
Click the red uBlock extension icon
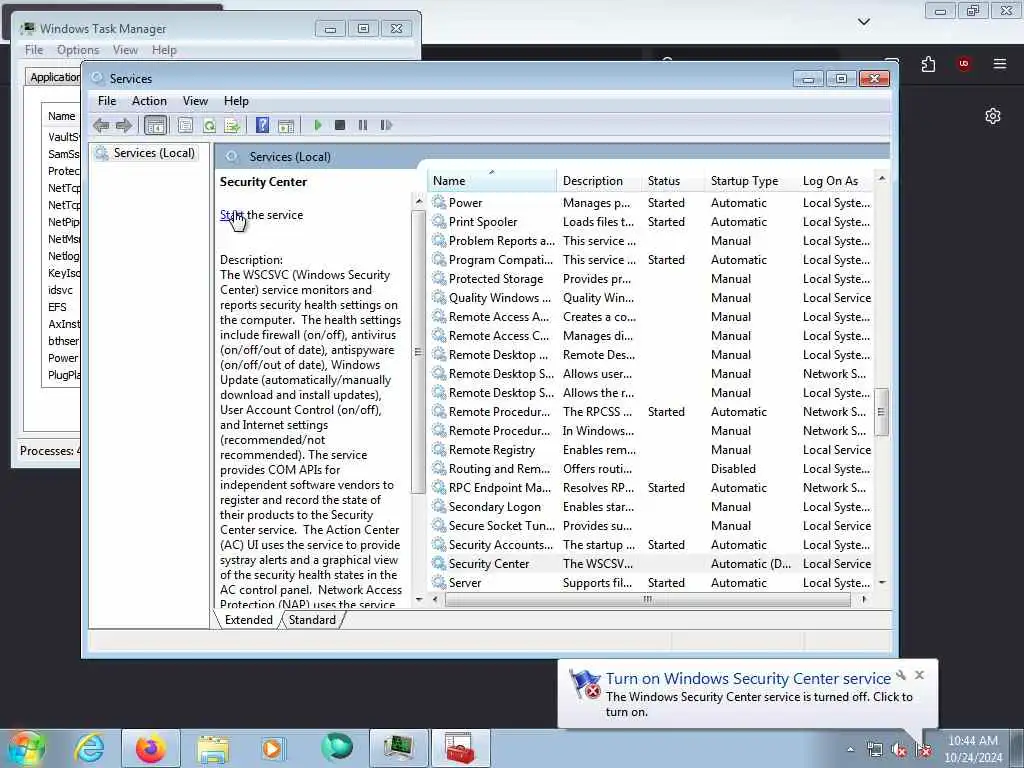963,64
